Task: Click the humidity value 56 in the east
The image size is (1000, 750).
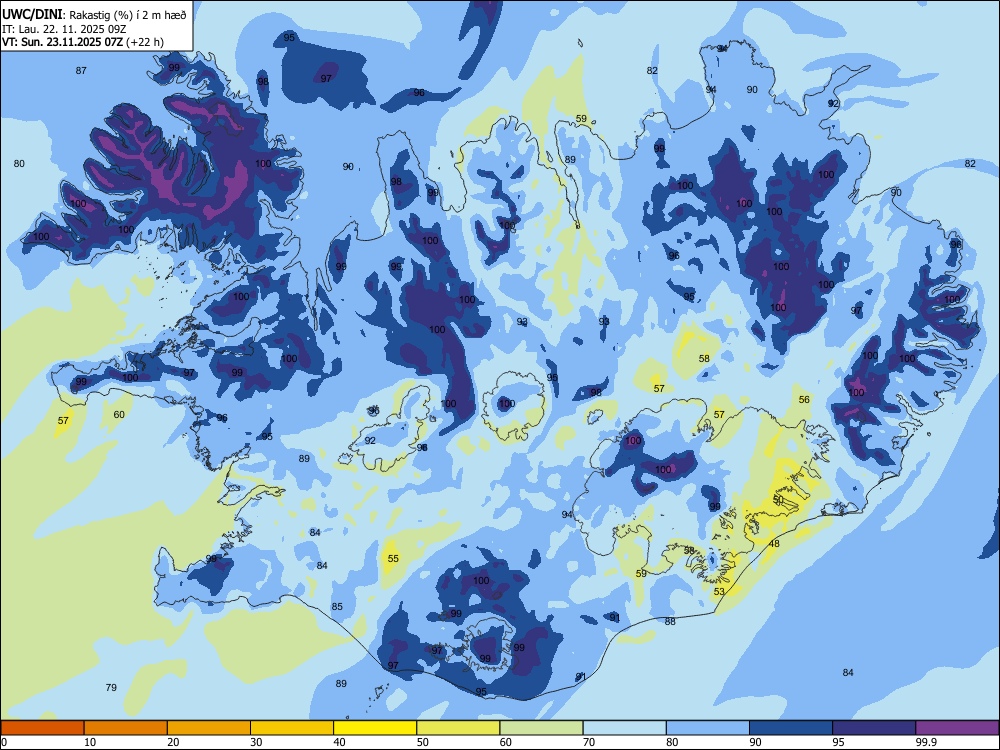Action: pos(804,399)
